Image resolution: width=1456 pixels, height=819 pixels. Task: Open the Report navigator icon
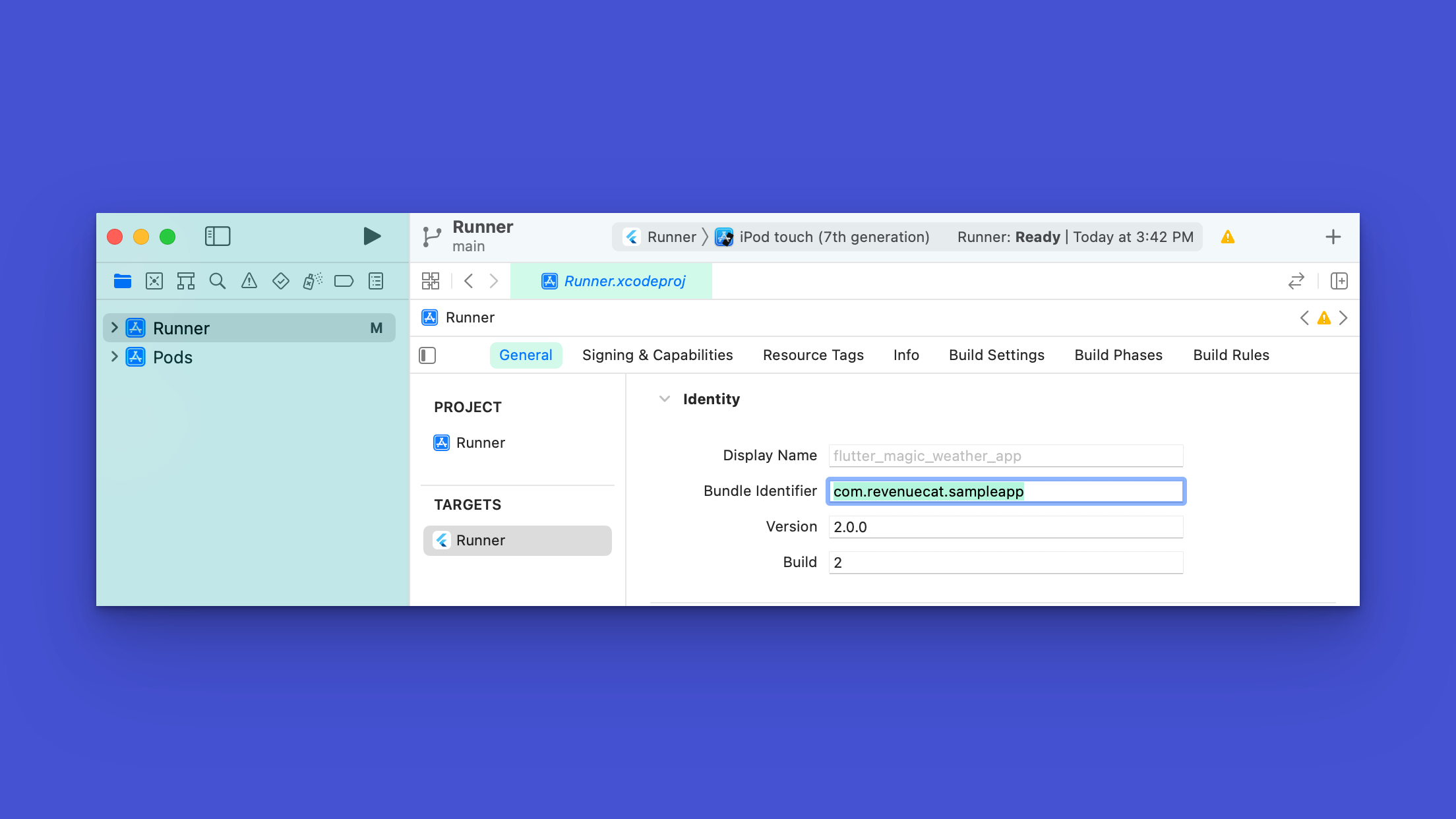tap(376, 282)
